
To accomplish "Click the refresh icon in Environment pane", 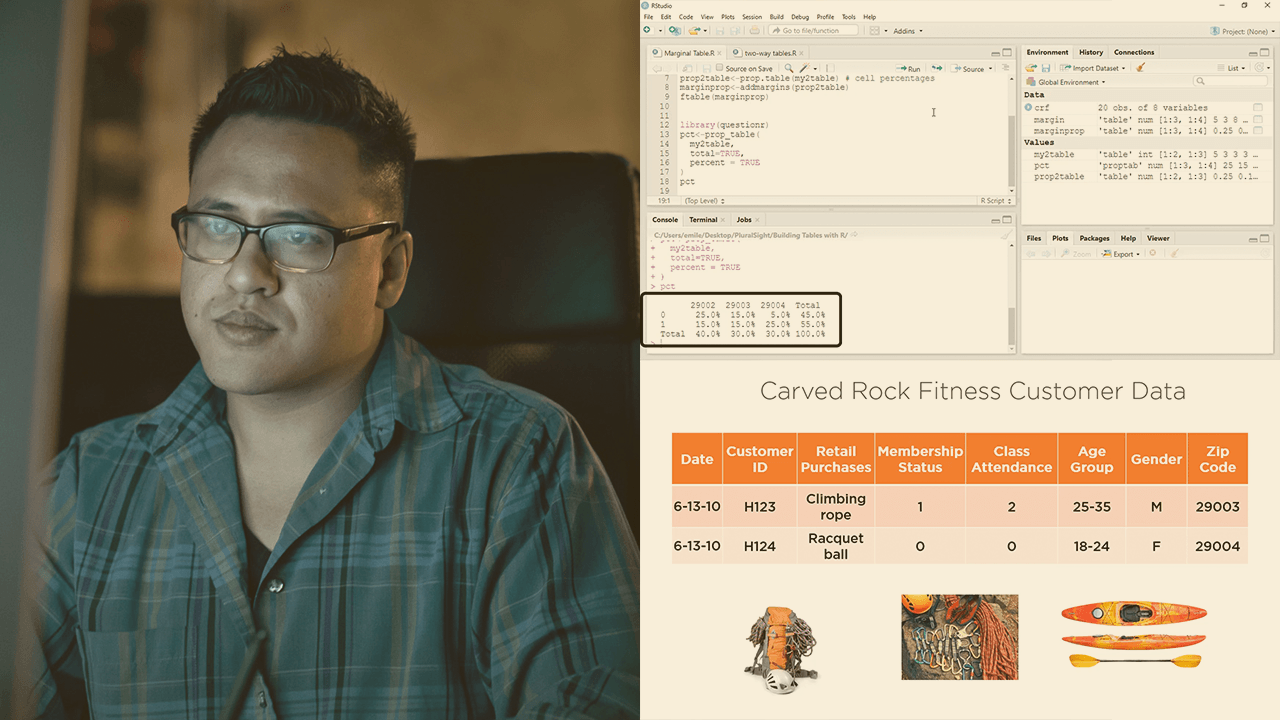I will (x=1259, y=68).
